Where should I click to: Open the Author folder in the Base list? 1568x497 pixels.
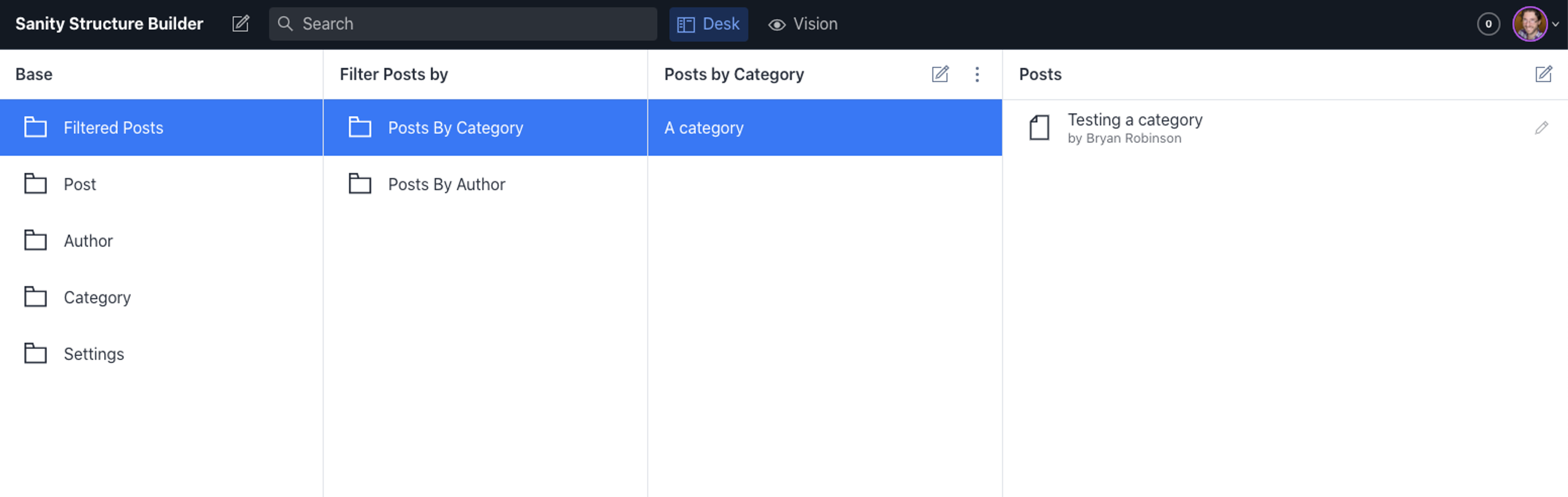88,241
